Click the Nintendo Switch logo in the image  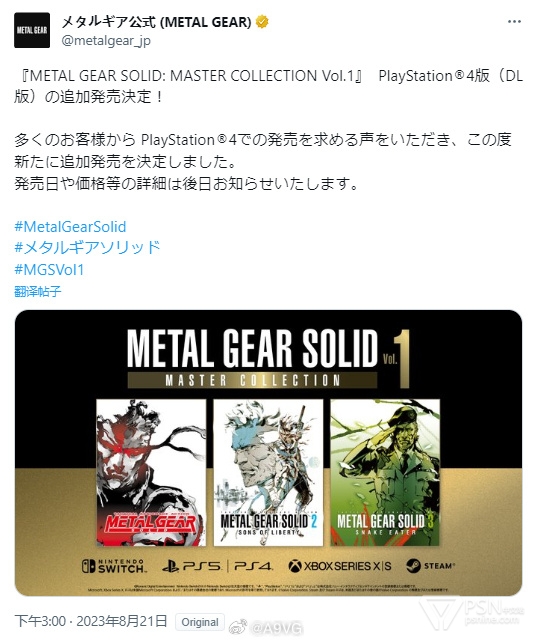(x=113, y=566)
